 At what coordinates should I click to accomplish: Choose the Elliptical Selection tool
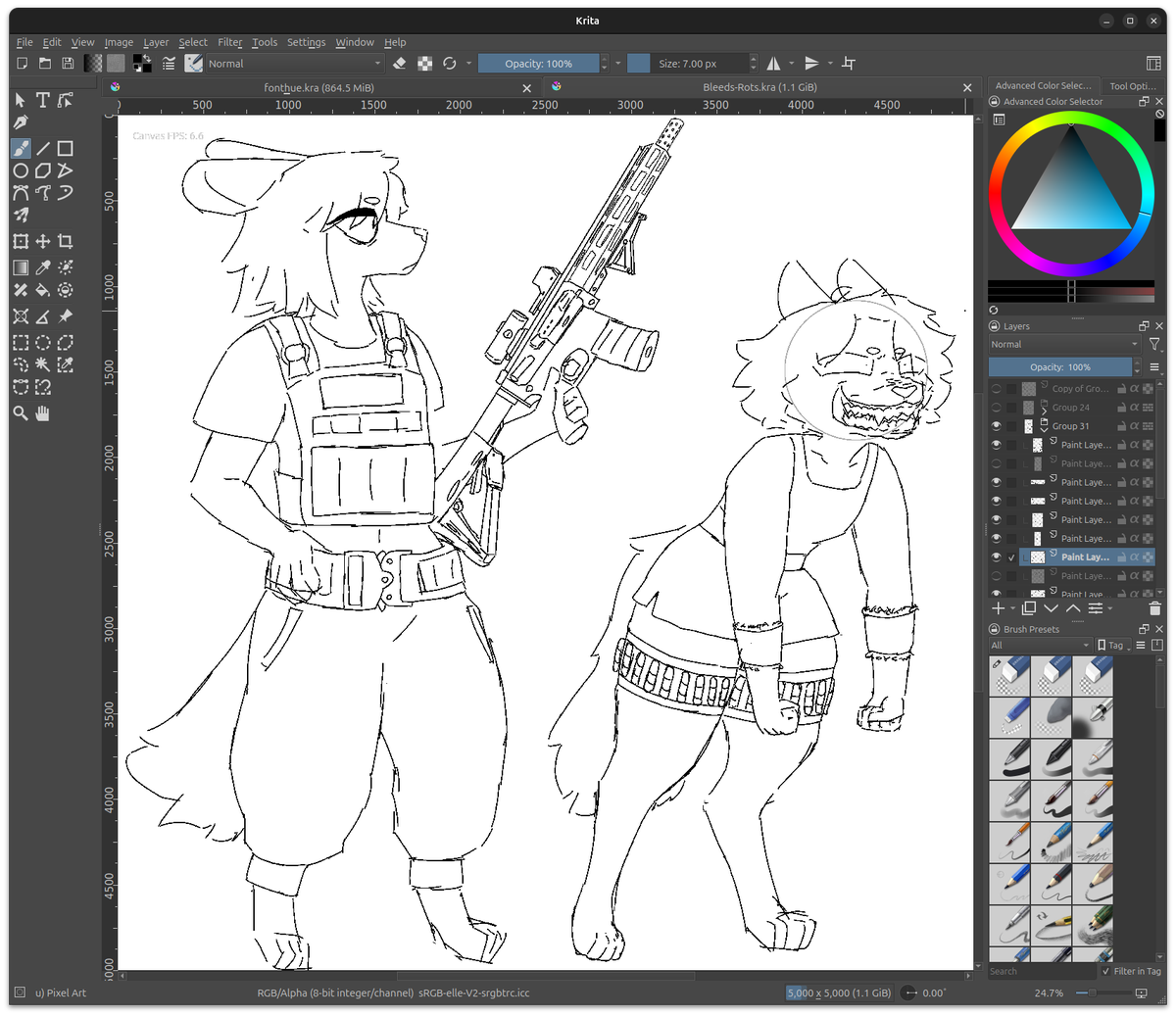point(43,342)
